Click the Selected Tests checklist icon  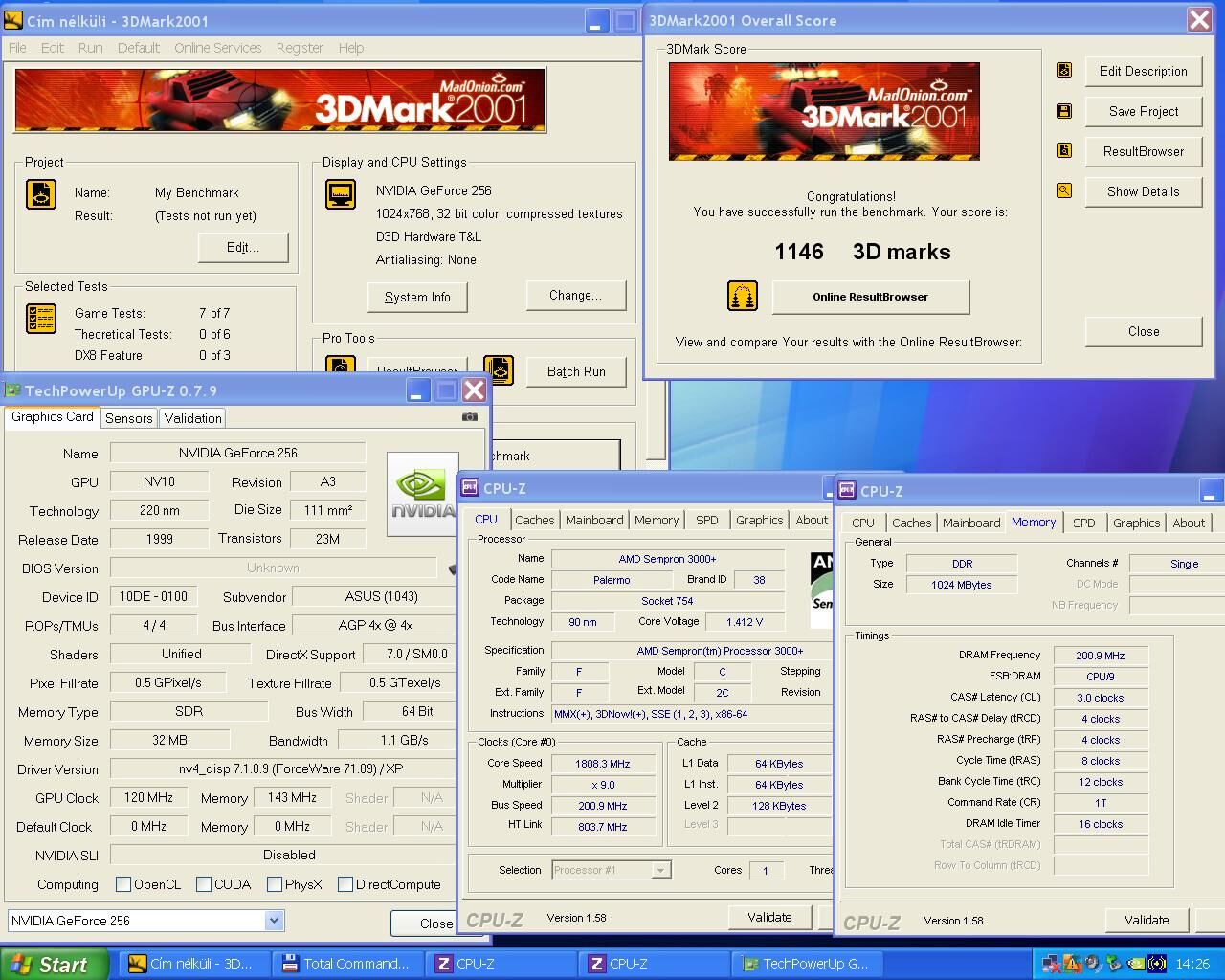41,319
